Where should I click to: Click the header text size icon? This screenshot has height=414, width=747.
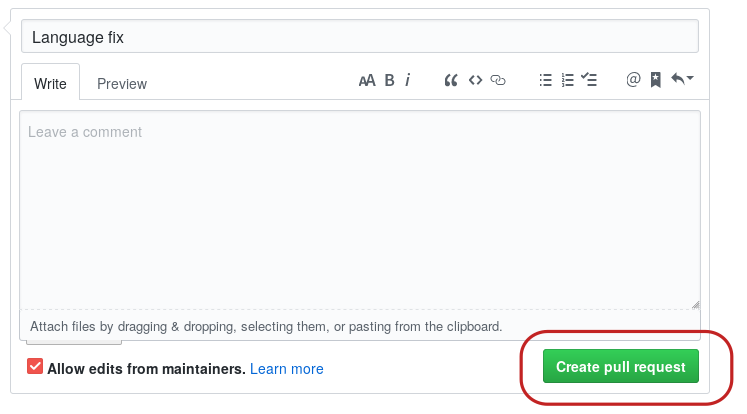pyautogui.click(x=367, y=81)
